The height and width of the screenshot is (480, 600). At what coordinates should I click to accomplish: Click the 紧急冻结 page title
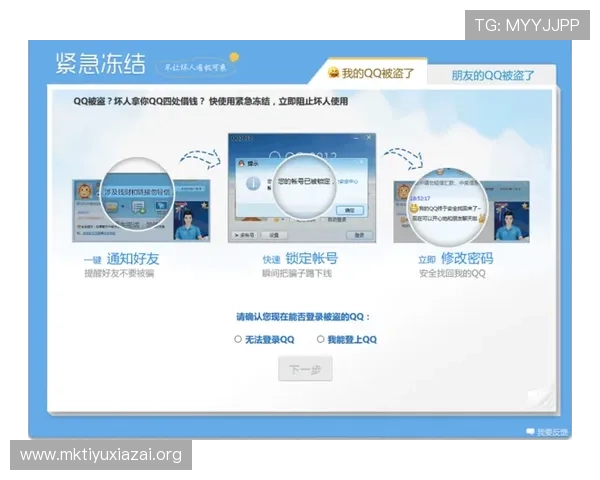101,63
